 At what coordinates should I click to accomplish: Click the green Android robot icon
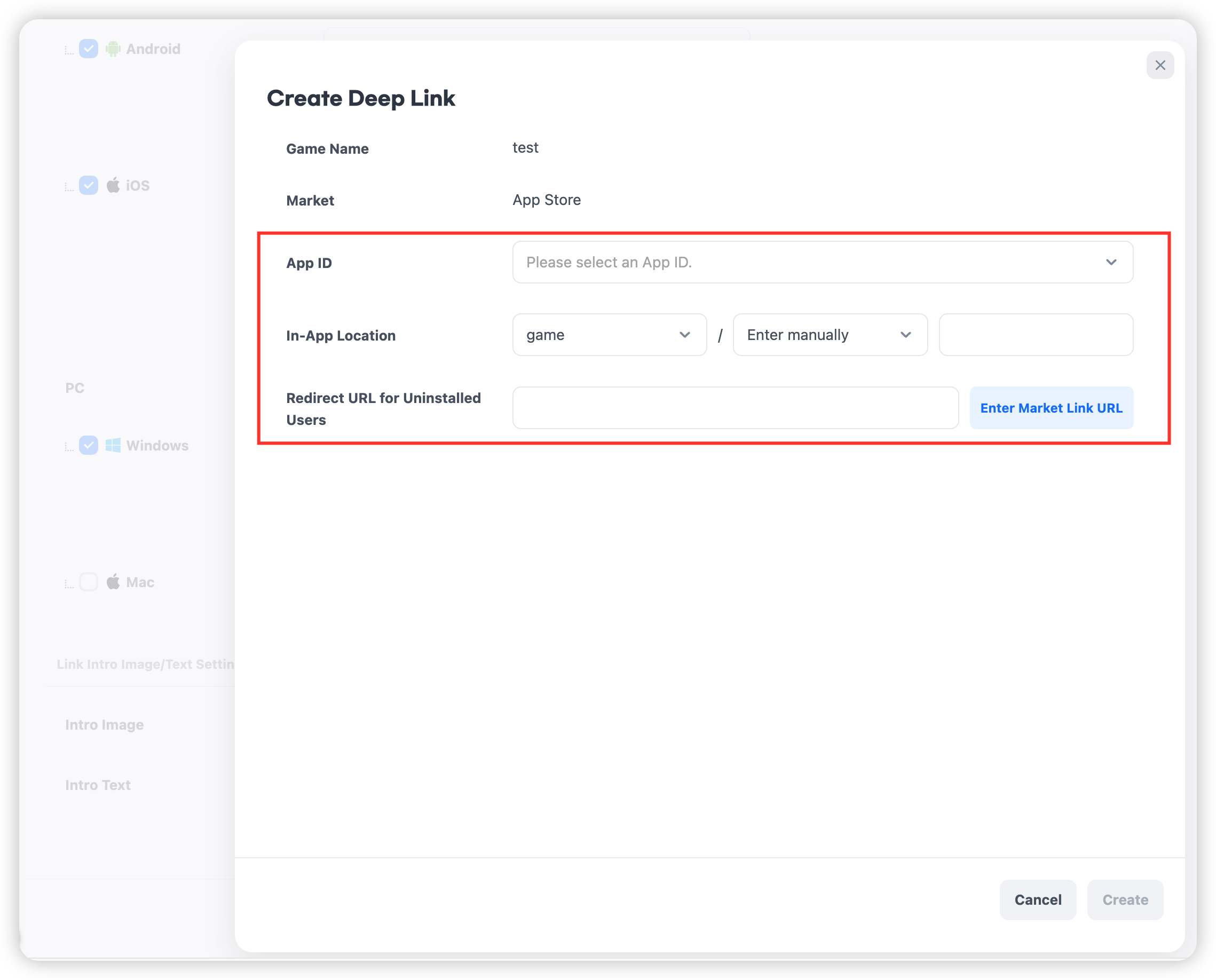[x=113, y=49]
